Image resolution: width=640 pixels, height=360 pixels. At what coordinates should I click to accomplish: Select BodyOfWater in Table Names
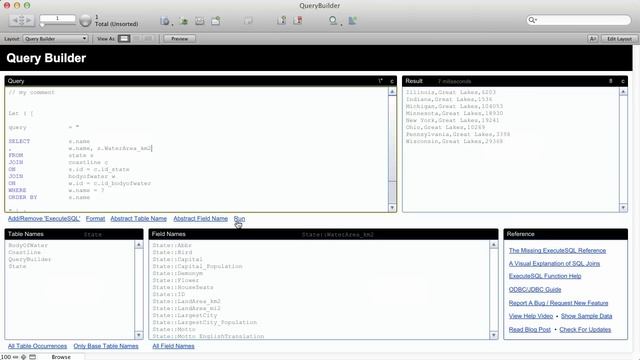[28, 245]
